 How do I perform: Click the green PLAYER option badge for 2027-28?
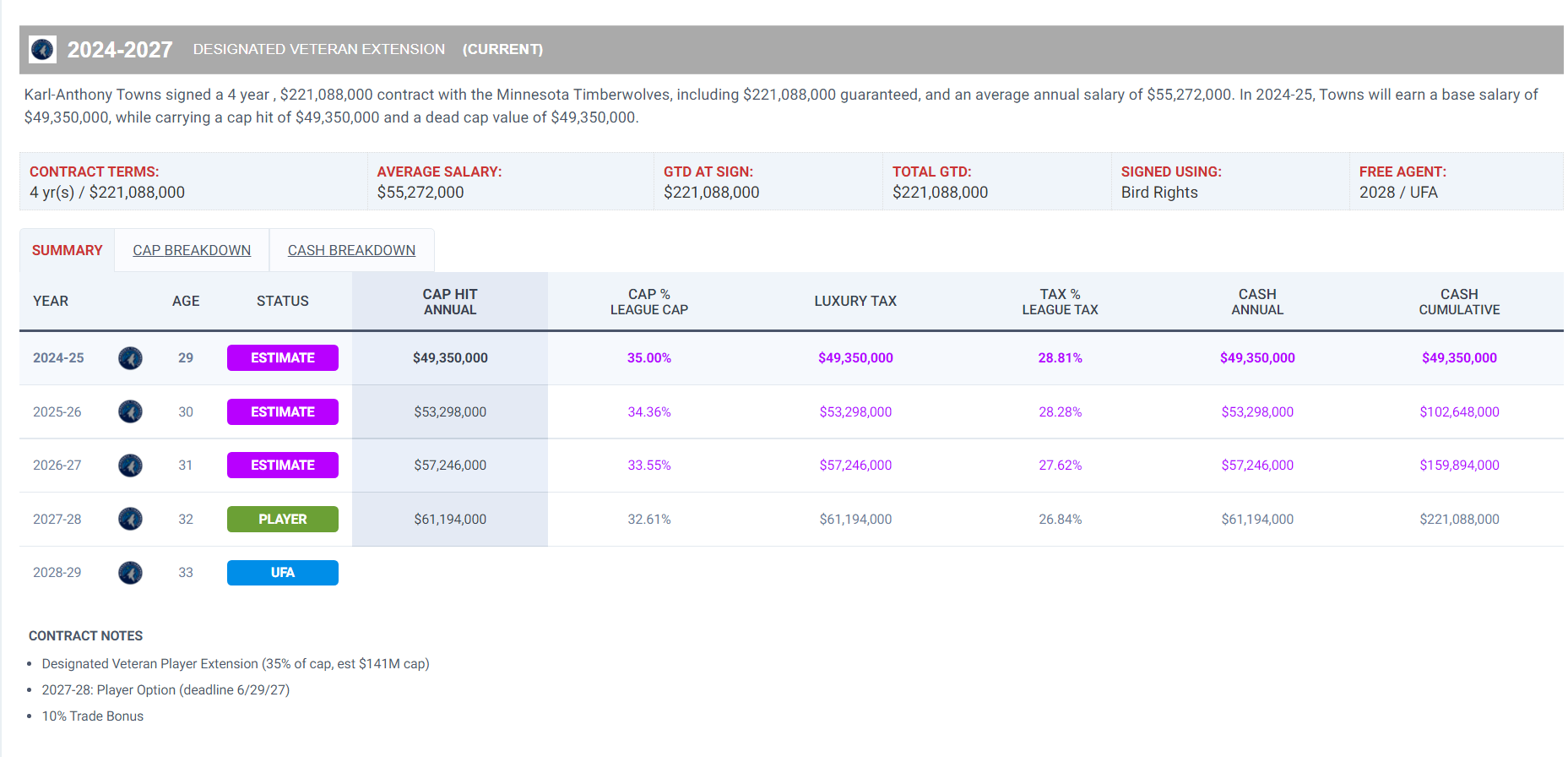click(x=283, y=519)
